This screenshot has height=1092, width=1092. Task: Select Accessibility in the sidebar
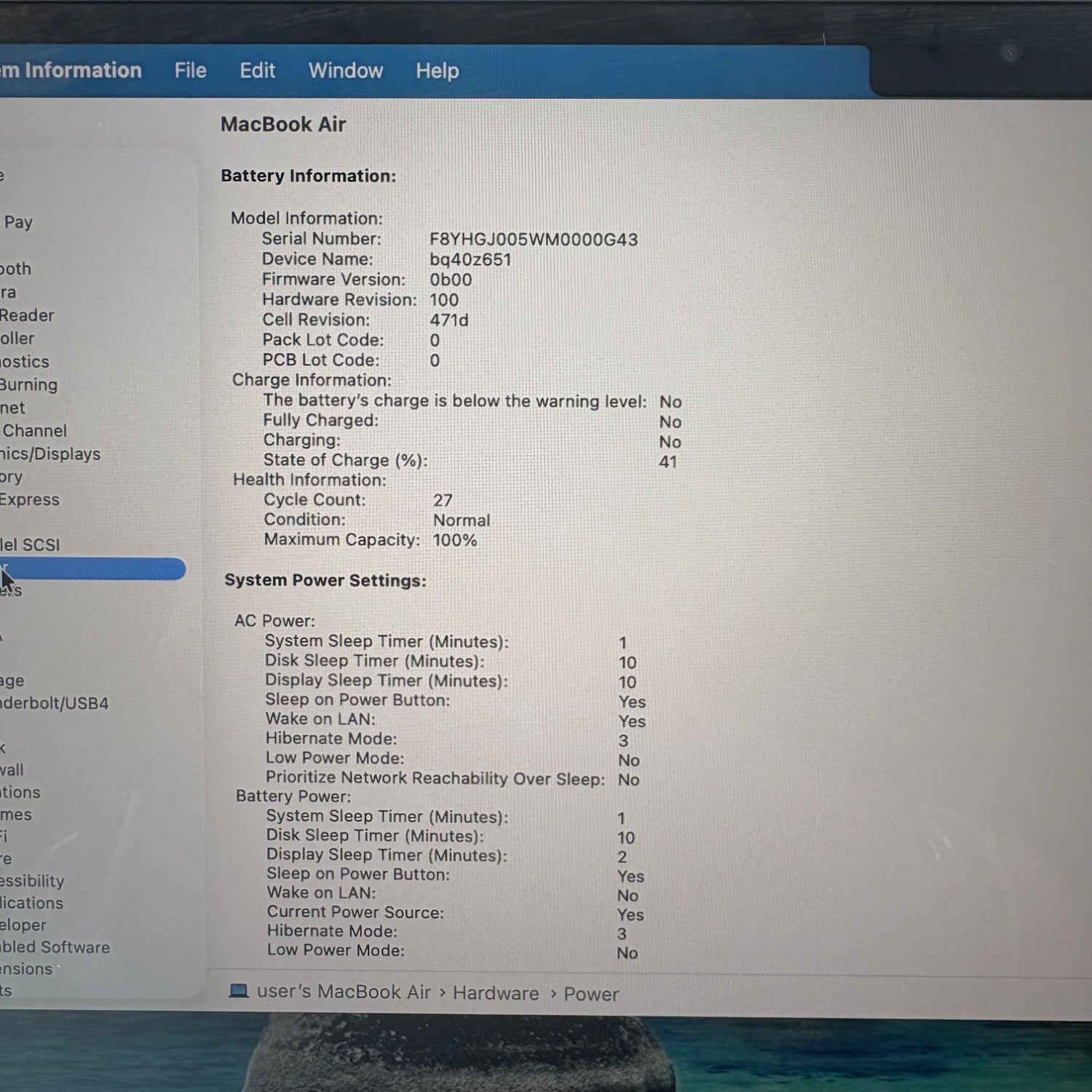point(32,881)
